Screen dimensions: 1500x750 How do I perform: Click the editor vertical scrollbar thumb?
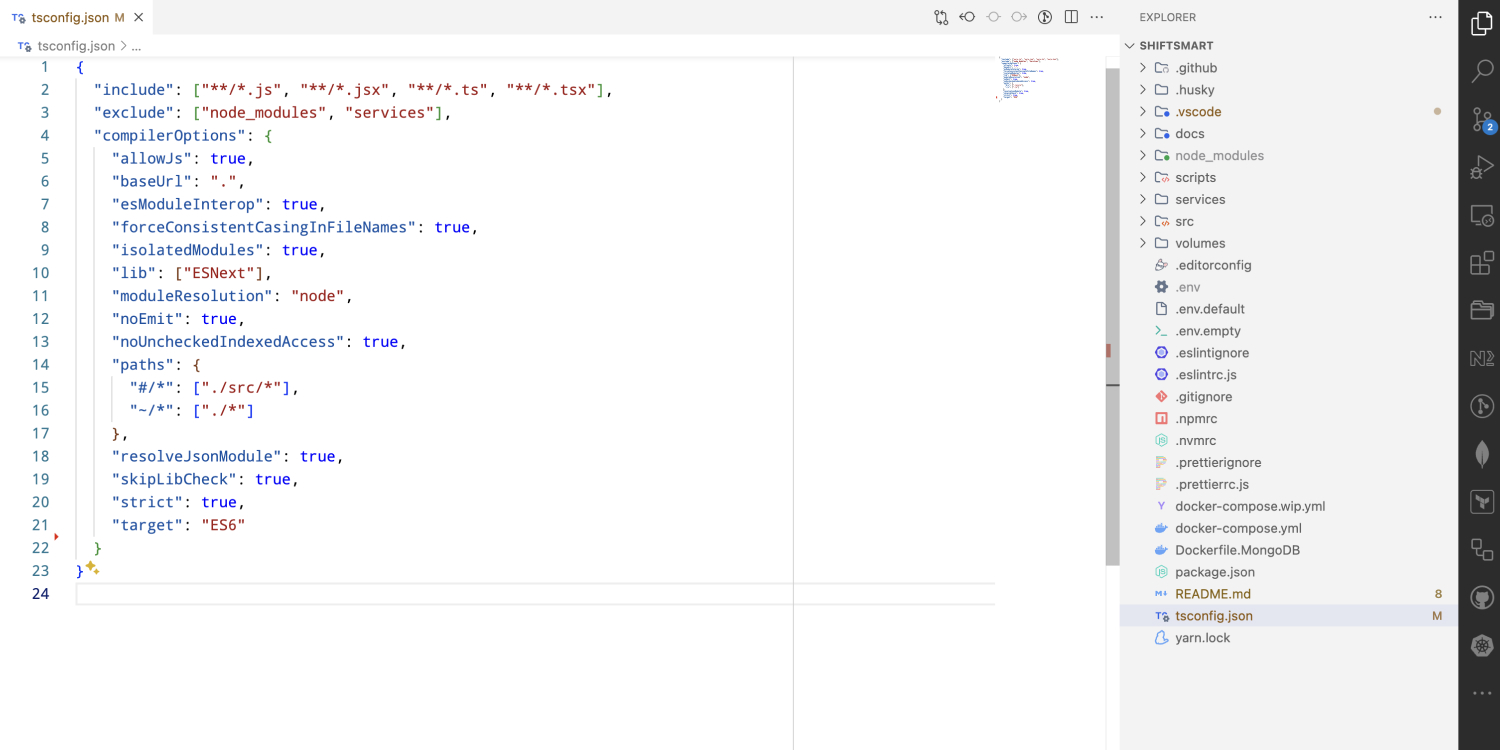point(1112,316)
